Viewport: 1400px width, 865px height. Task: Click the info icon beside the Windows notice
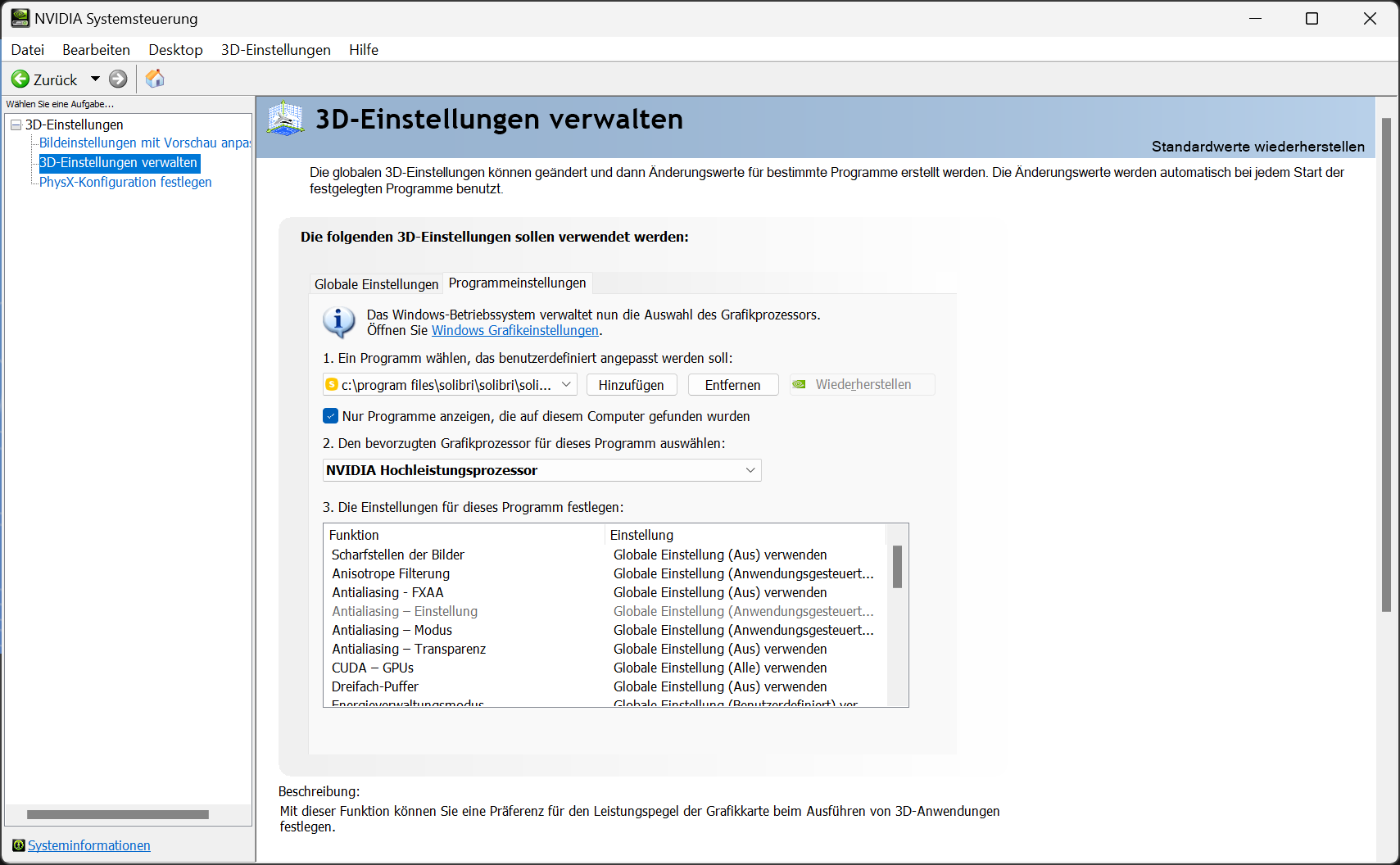[339, 322]
